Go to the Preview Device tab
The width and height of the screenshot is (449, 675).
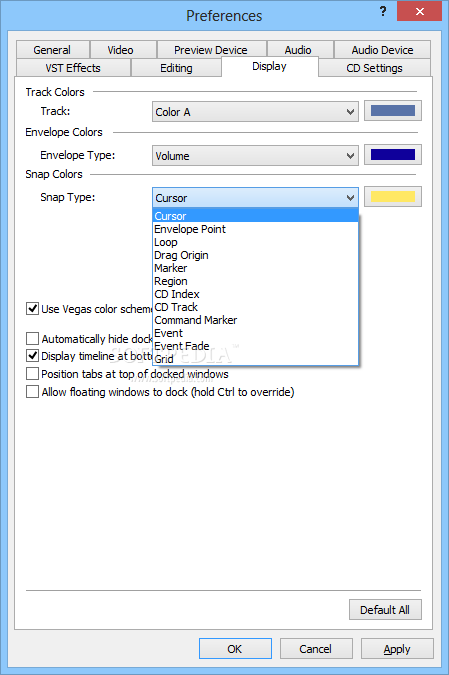(212, 50)
